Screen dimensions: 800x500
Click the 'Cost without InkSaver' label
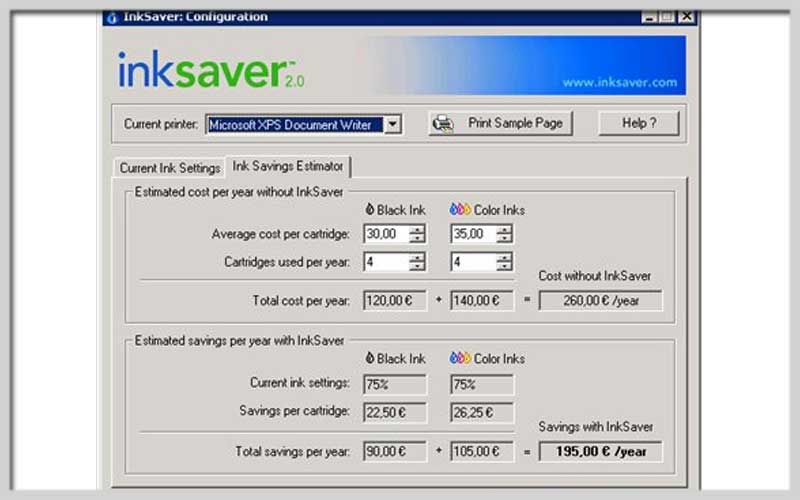coord(595,276)
